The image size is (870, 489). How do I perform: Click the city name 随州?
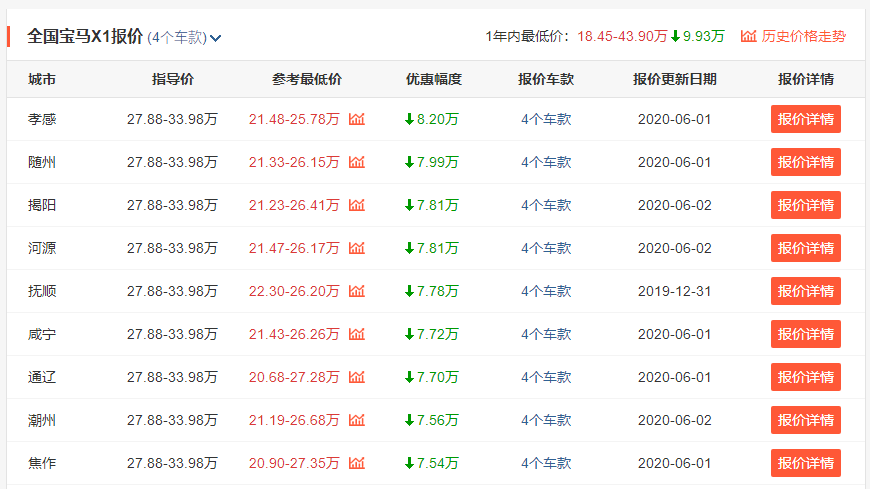coord(42,162)
